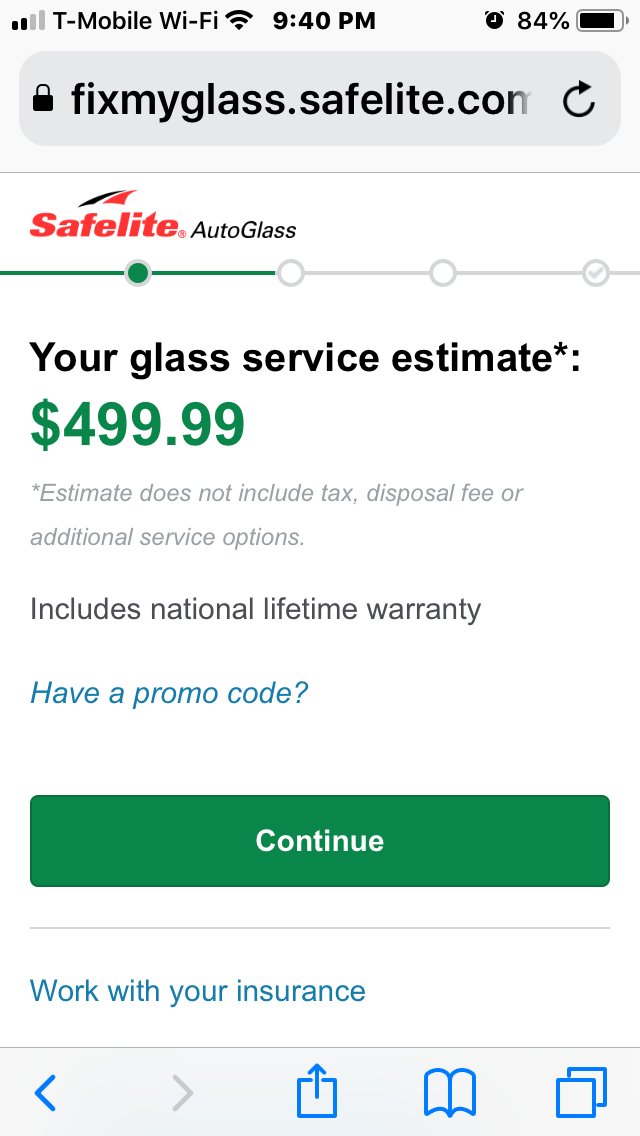Select the final checkmark progress step

coord(596,273)
